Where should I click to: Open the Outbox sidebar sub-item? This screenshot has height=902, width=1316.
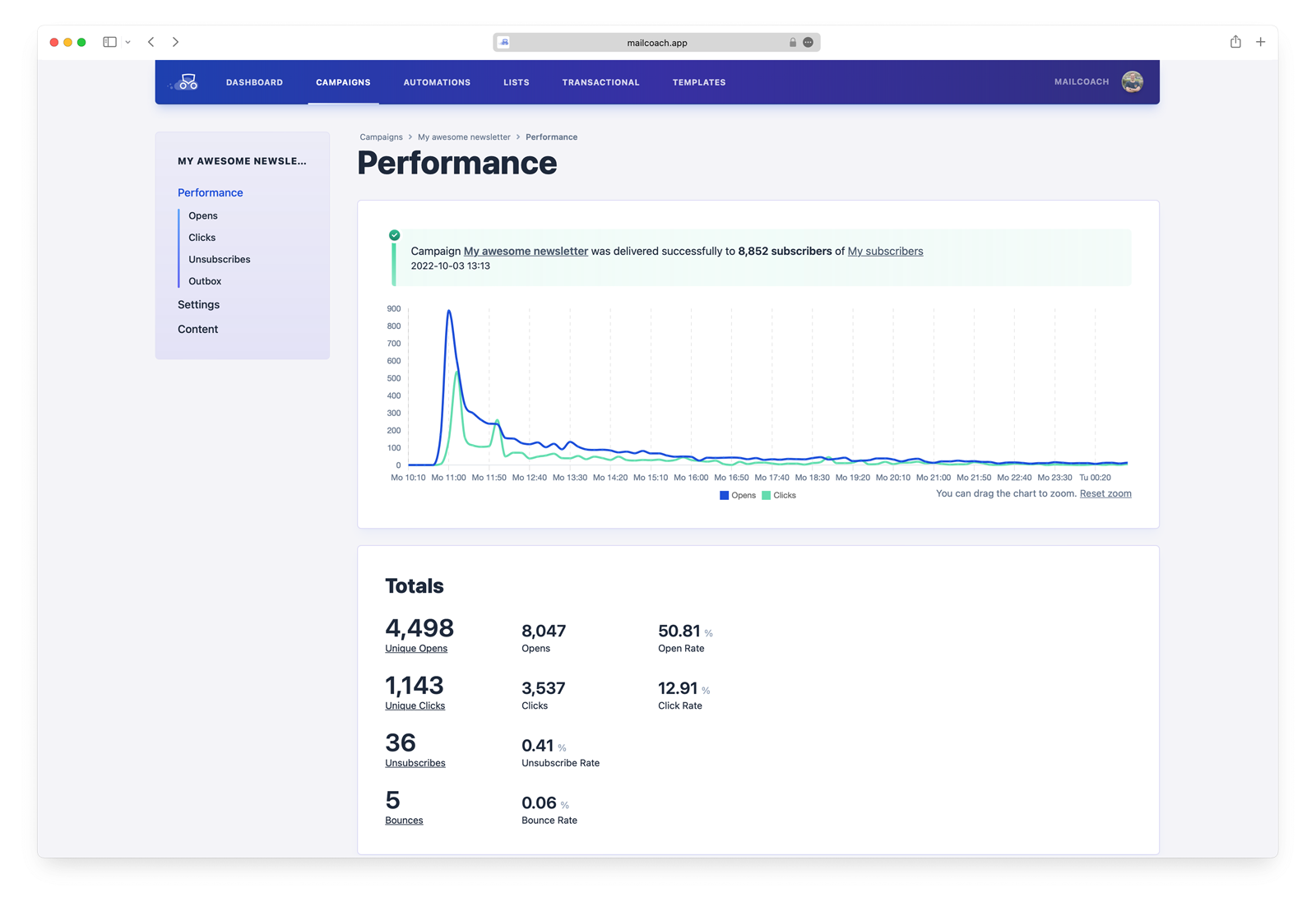pyautogui.click(x=205, y=281)
